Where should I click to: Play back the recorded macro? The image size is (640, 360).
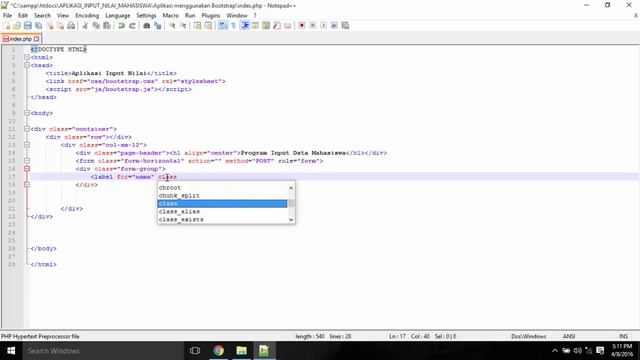[323, 26]
